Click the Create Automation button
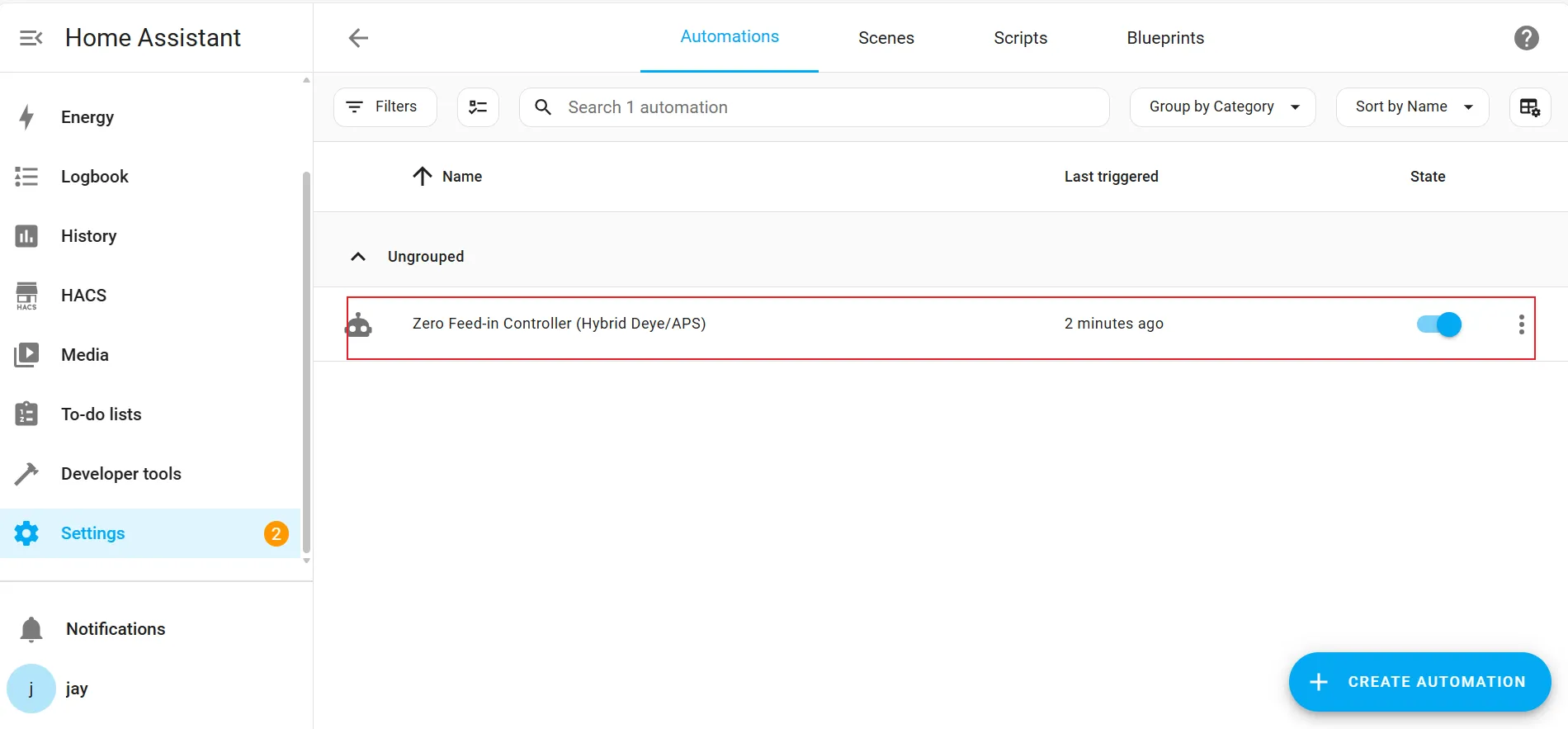 1419,682
